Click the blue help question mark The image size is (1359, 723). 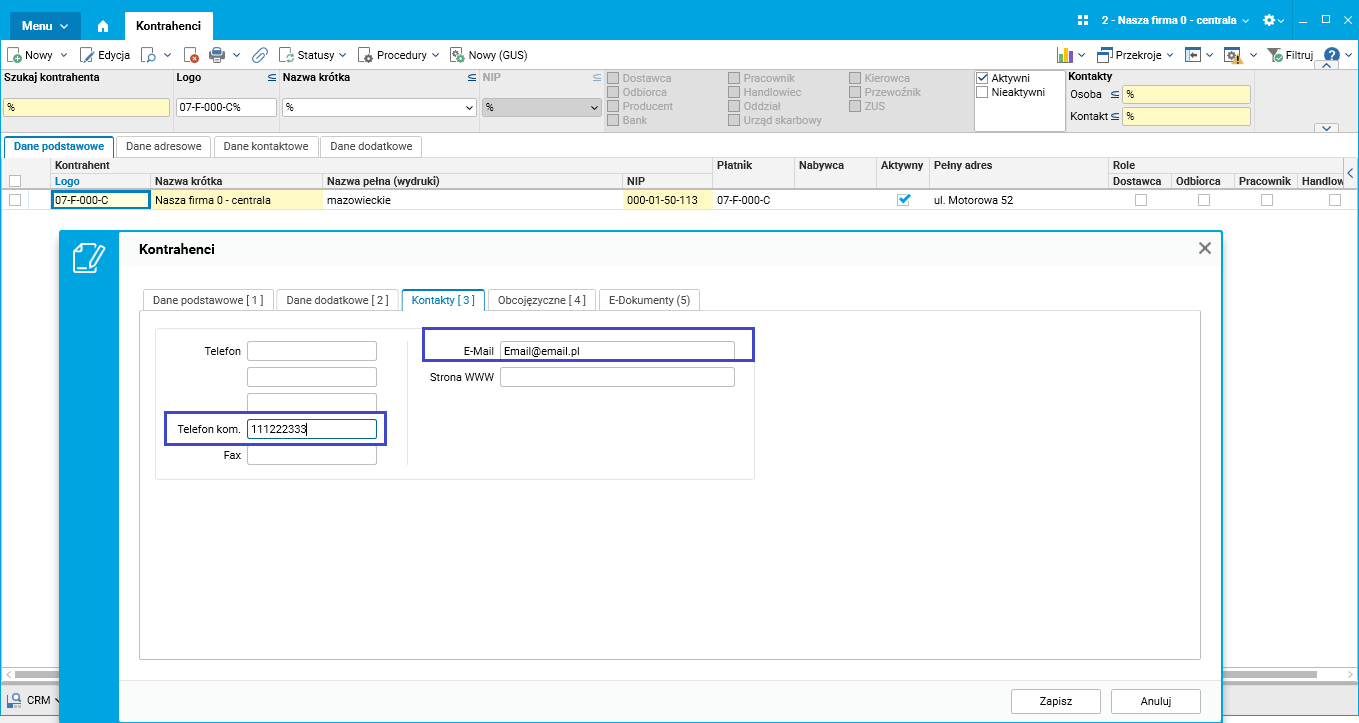click(x=1332, y=55)
